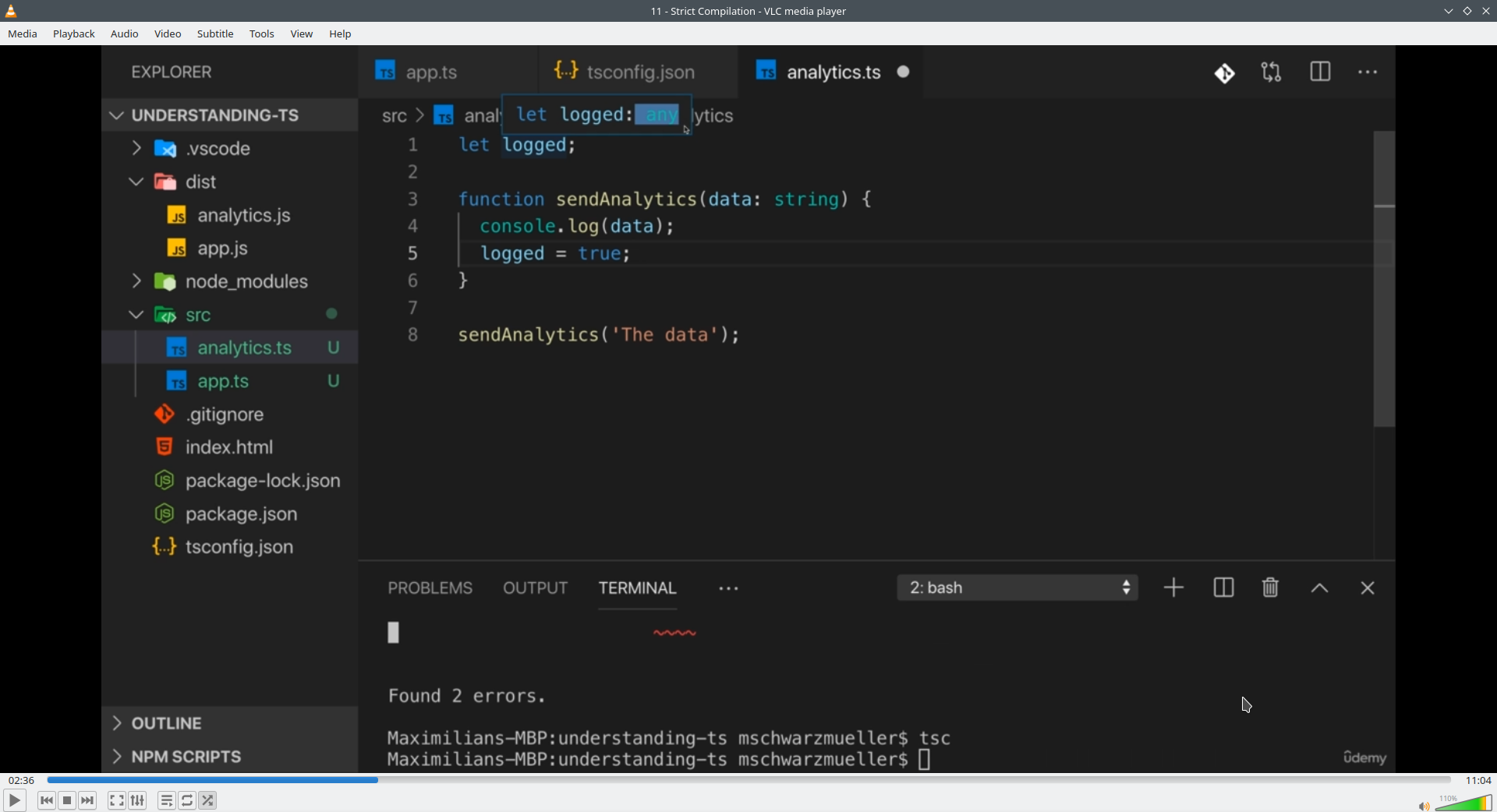Show extended settings in VLC
1497x812 pixels.
(138, 800)
